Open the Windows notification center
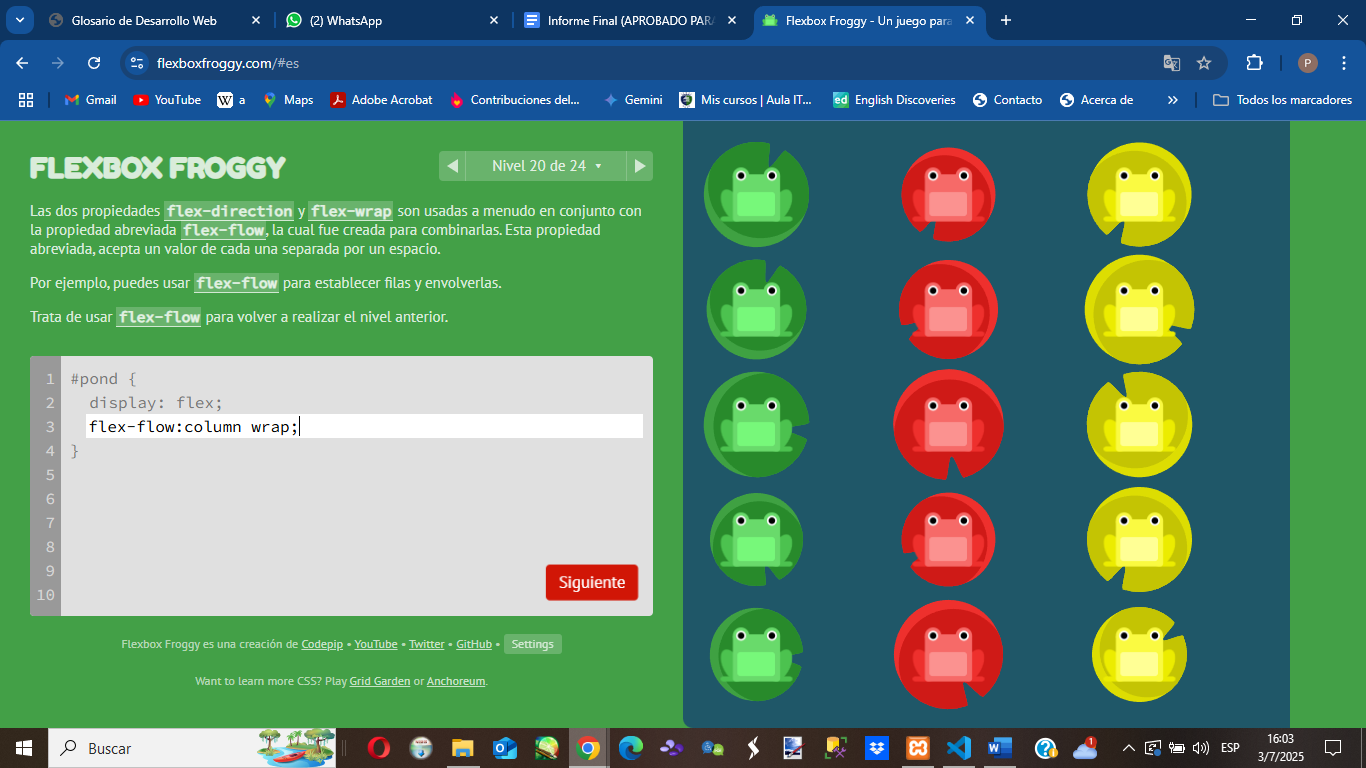 click(x=1333, y=748)
